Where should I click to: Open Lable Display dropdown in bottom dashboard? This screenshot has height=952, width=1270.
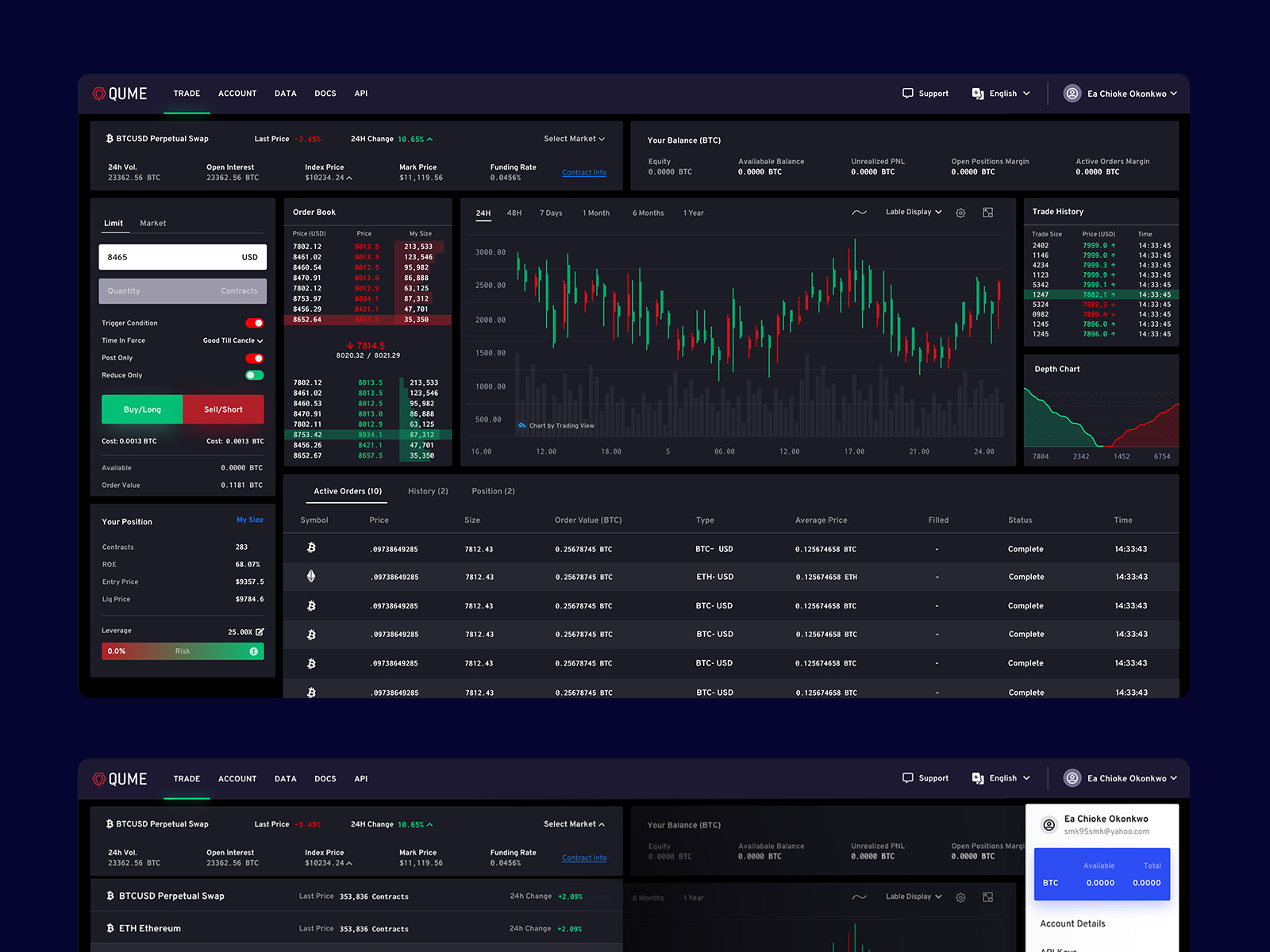914,897
